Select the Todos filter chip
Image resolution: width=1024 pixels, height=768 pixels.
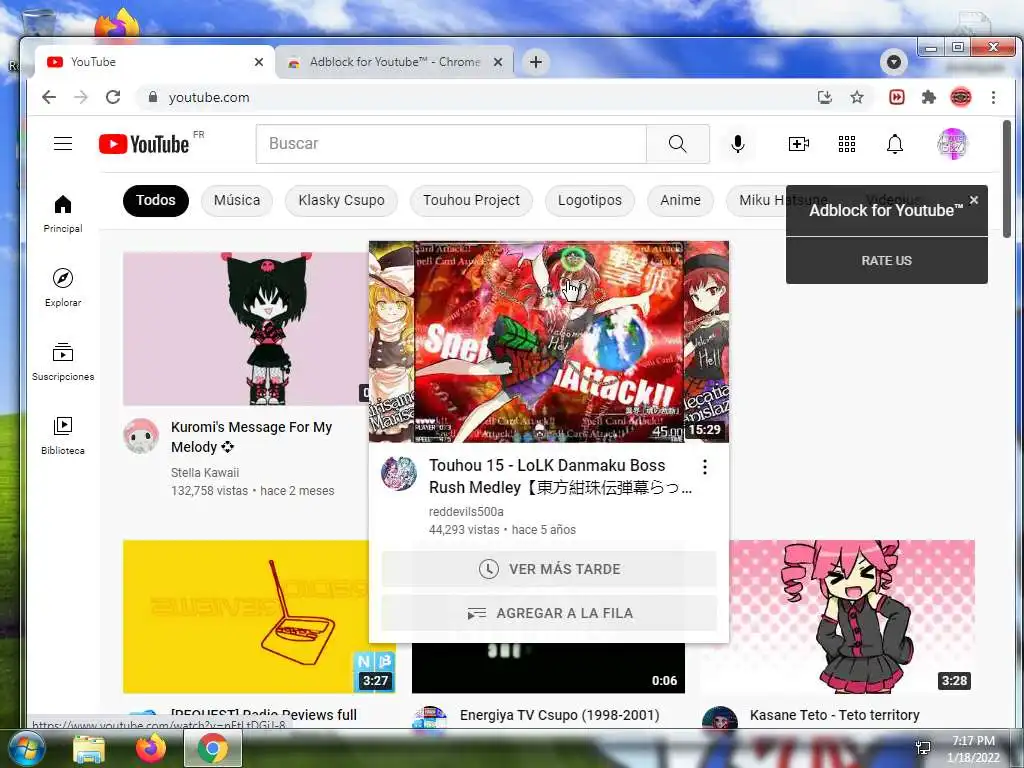tap(155, 200)
